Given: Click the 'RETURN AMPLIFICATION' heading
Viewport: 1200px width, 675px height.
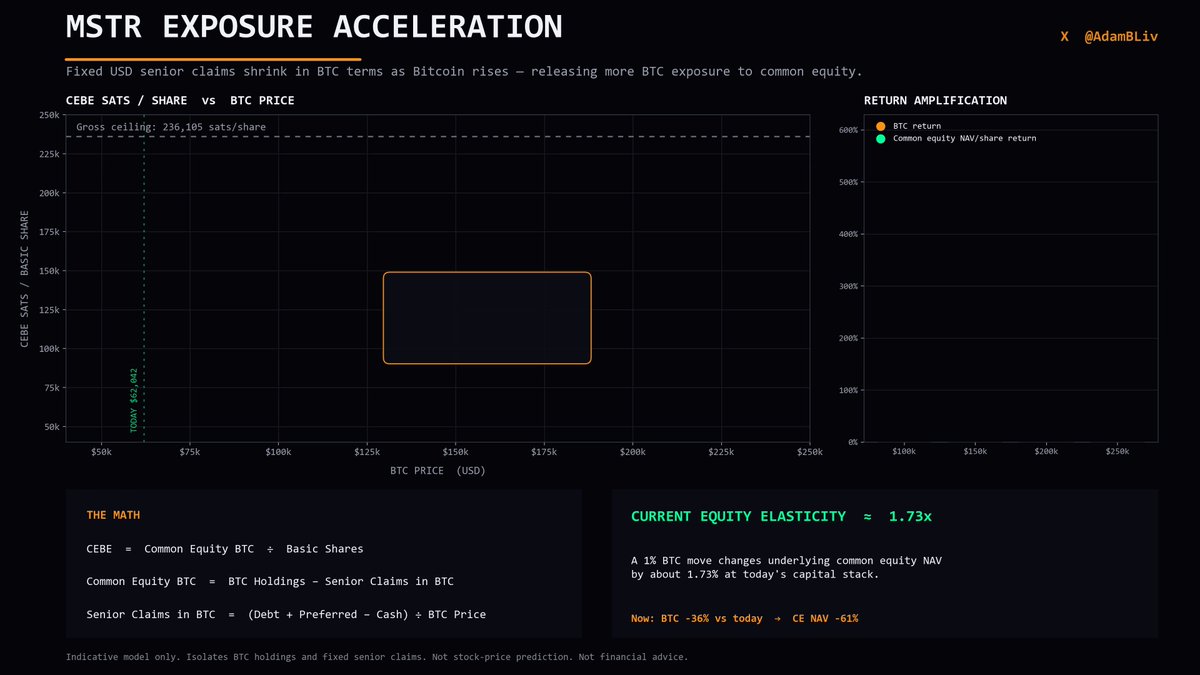Looking at the screenshot, I should point(935,101).
